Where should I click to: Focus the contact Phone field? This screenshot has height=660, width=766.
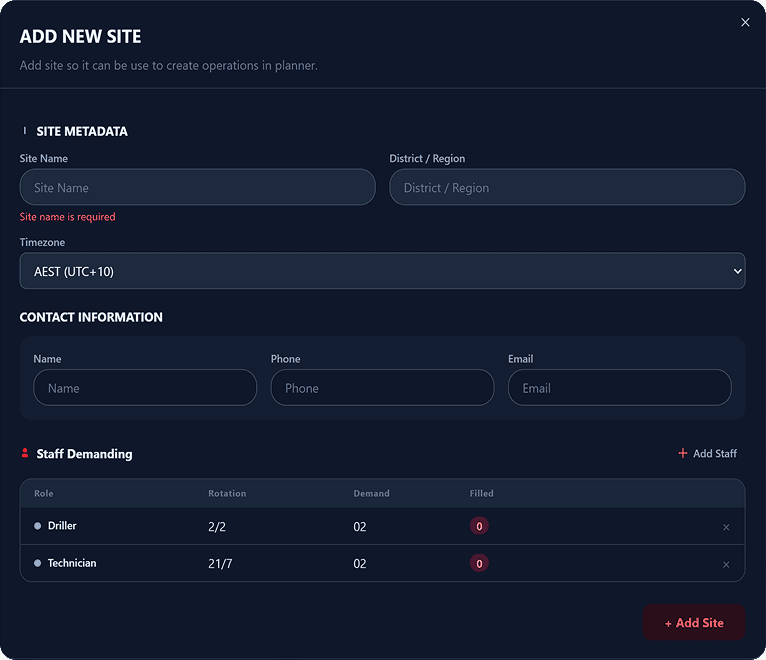point(383,387)
